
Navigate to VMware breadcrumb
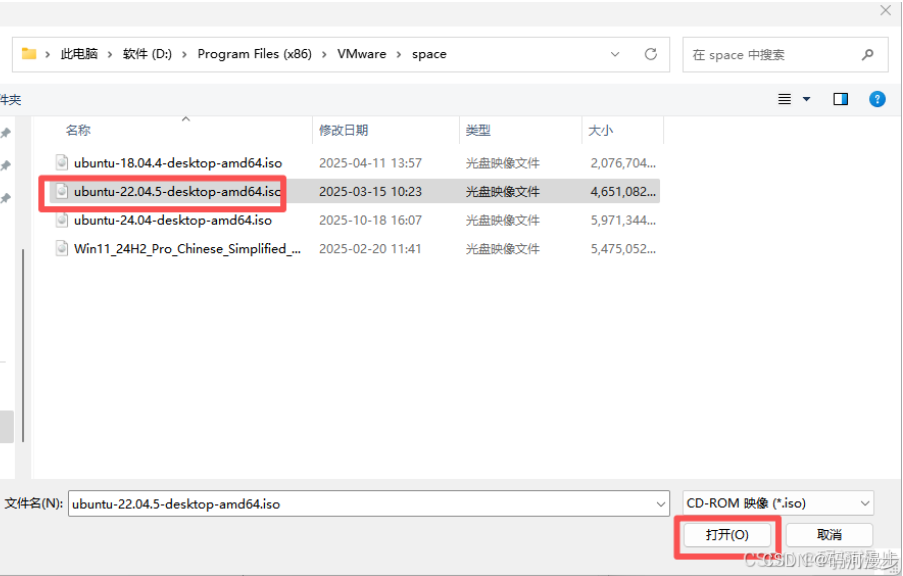pyautogui.click(x=362, y=54)
